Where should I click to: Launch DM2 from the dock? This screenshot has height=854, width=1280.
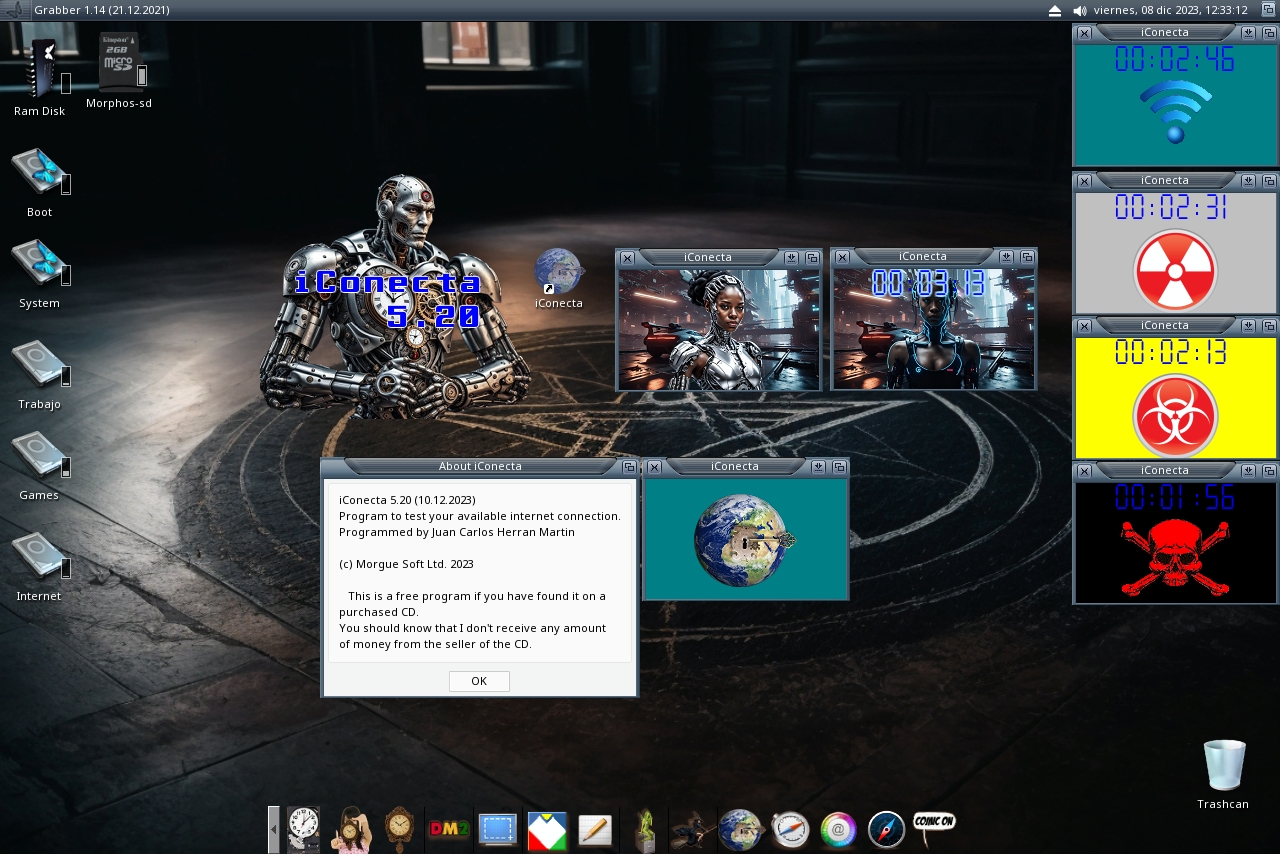(x=449, y=829)
